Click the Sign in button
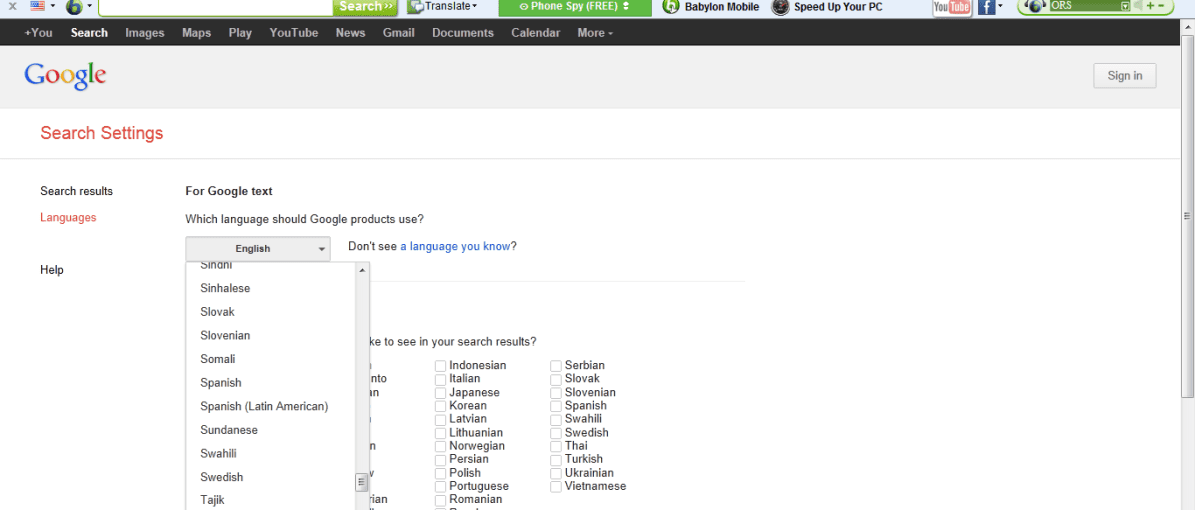 click(1125, 75)
